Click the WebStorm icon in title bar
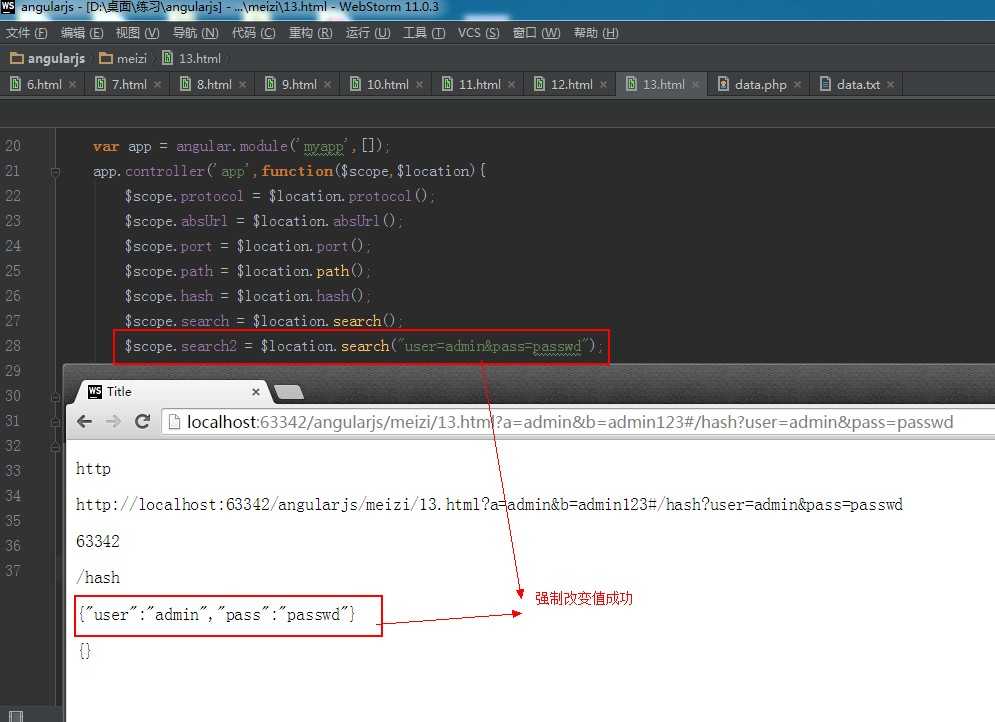The height and width of the screenshot is (722, 995). click(x=8, y=6)
